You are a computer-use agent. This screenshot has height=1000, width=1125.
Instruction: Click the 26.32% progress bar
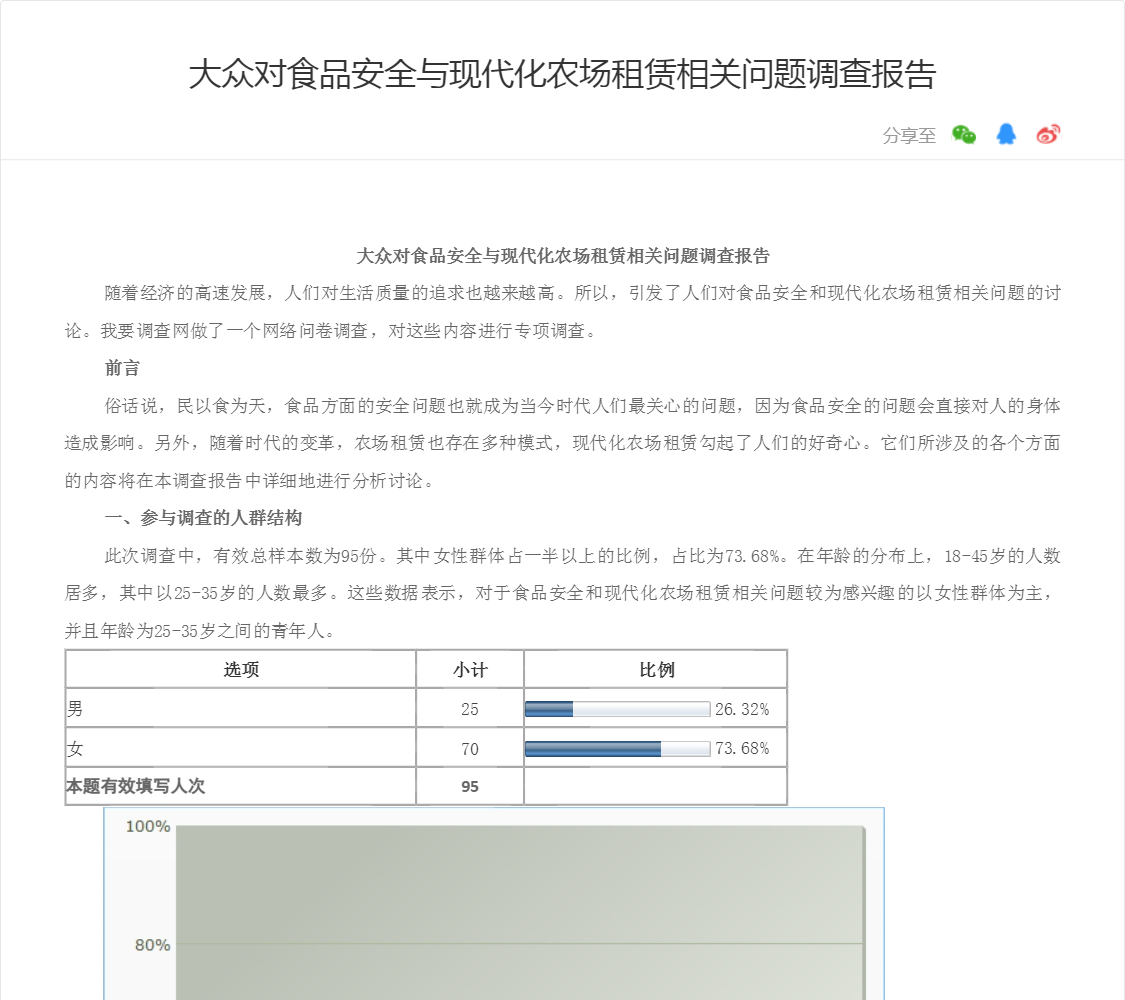click(x=618, y=709)
